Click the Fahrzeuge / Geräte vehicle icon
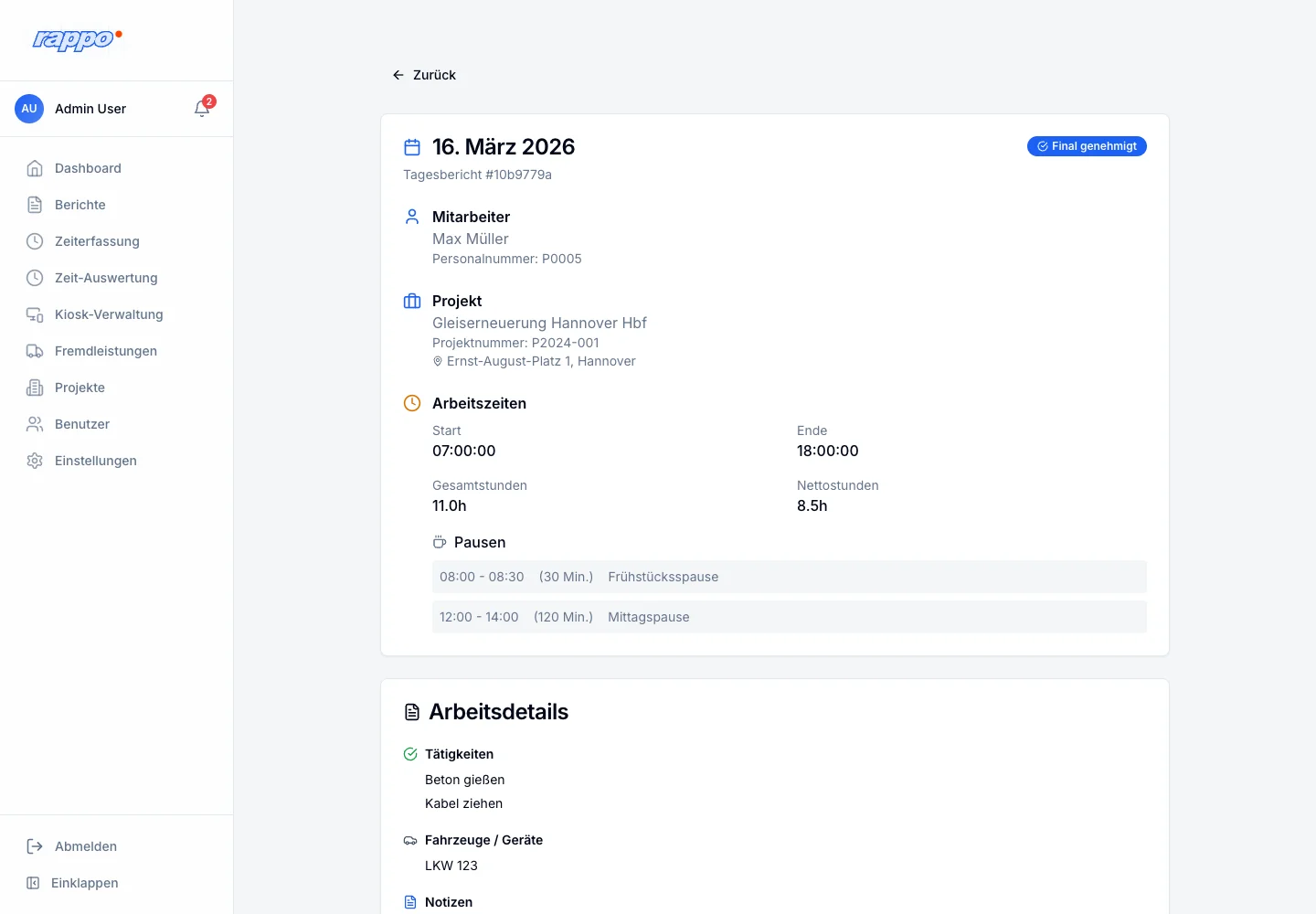This screenshot has width=1316, height=914. 410,840
